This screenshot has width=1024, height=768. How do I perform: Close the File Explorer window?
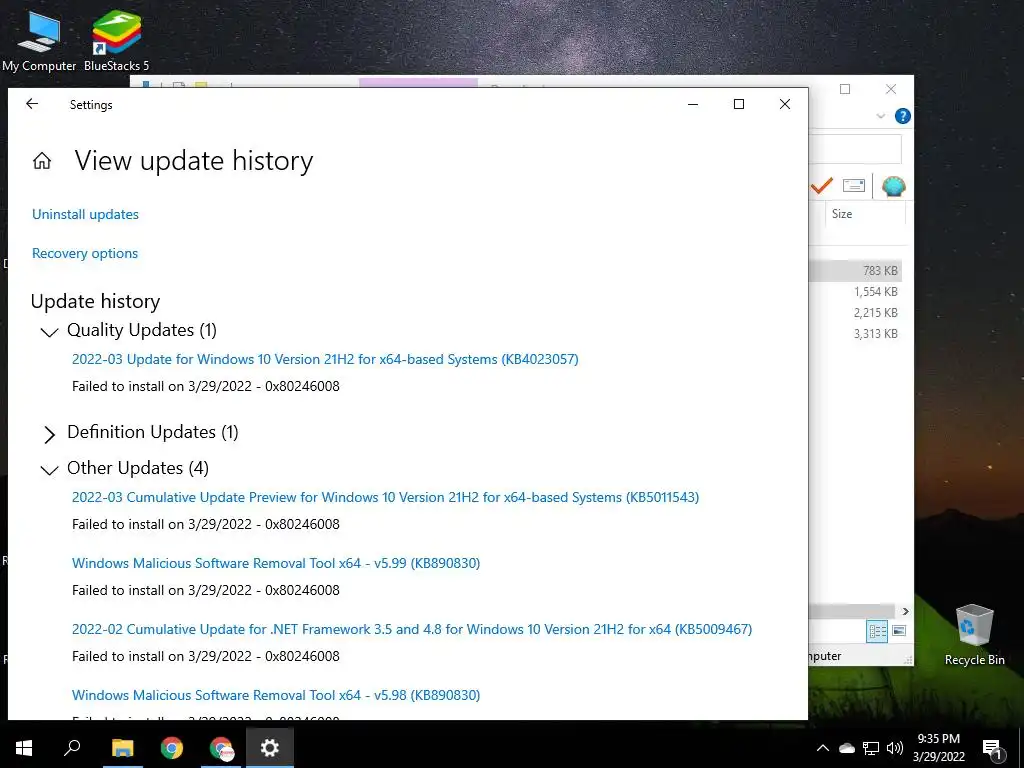[x=891, y=89]
